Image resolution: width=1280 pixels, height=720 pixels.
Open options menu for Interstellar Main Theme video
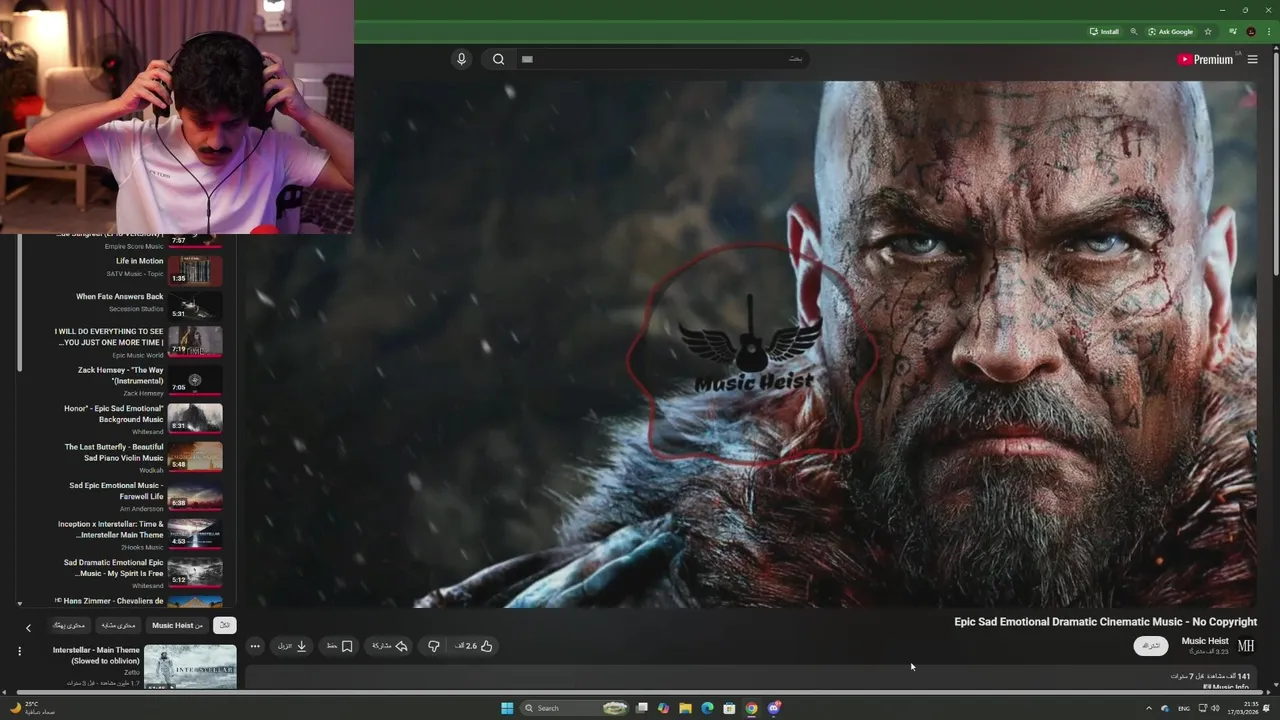[x=19, y=651]
